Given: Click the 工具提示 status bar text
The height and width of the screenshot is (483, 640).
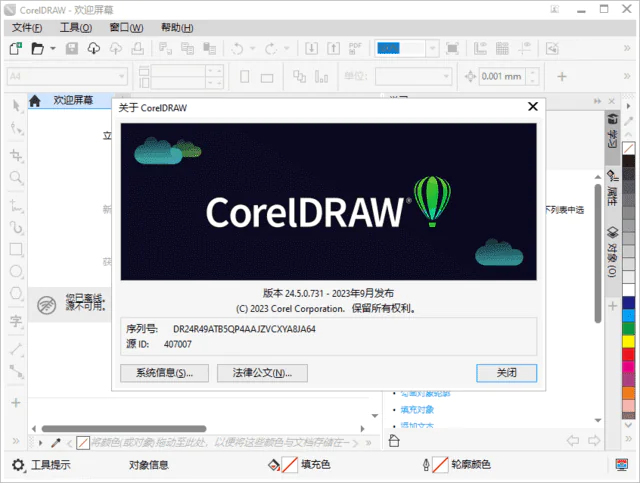Looking at the screenshot, I should (x=51, y=465).
